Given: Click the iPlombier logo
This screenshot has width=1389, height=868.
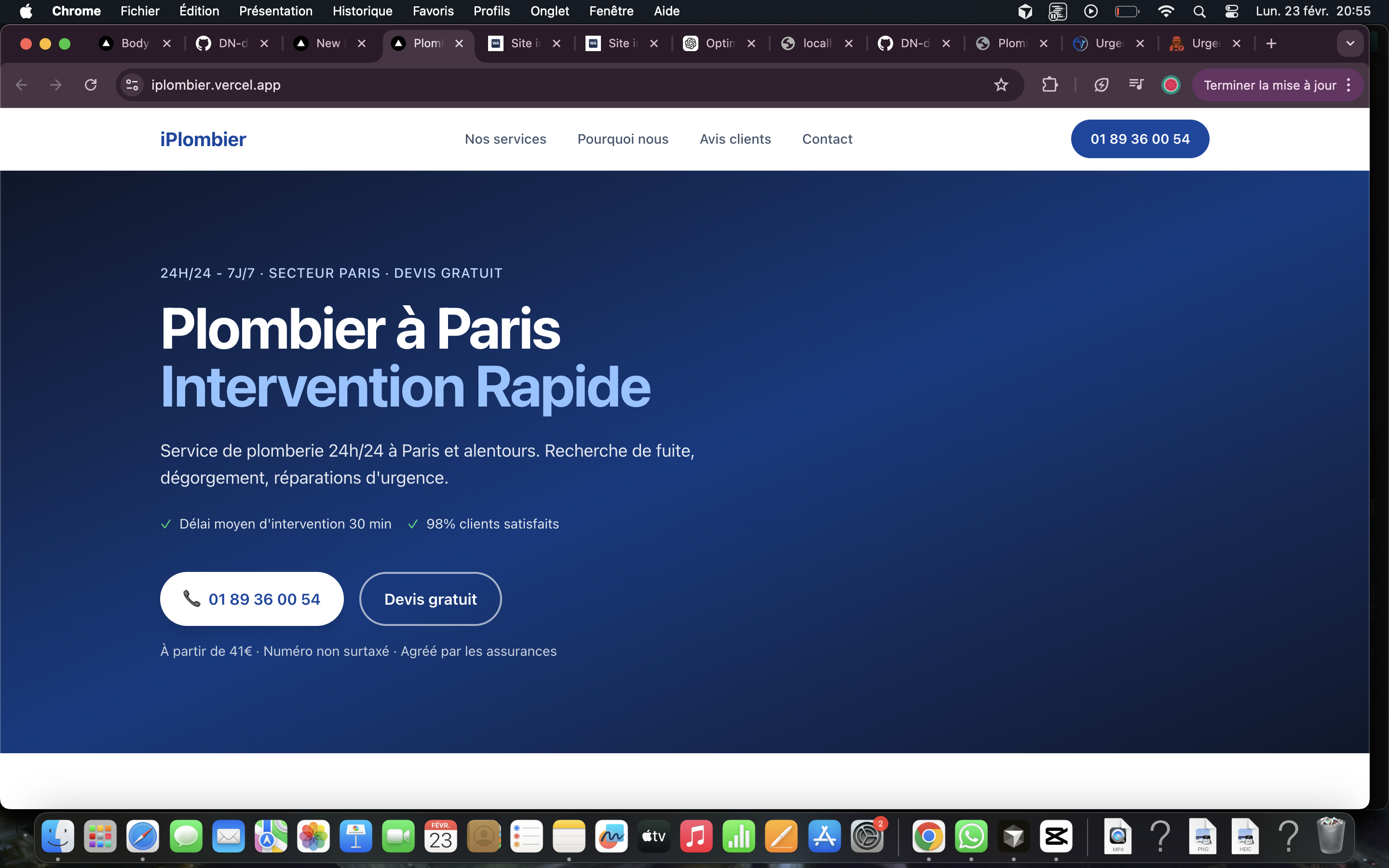Looking at the screenshot, I should (203, 139).
